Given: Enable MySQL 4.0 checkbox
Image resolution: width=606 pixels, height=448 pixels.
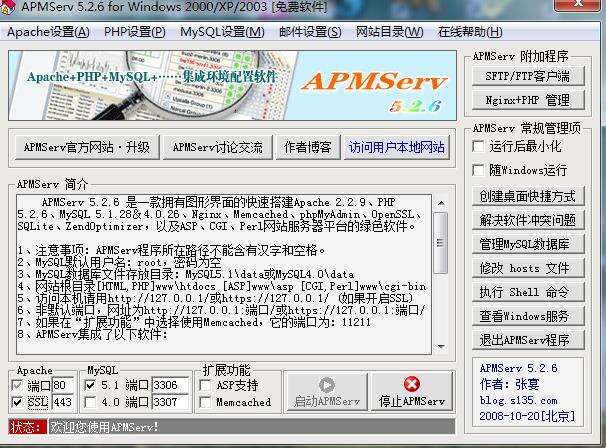Looking at the screenshot, I should point(94,402).
